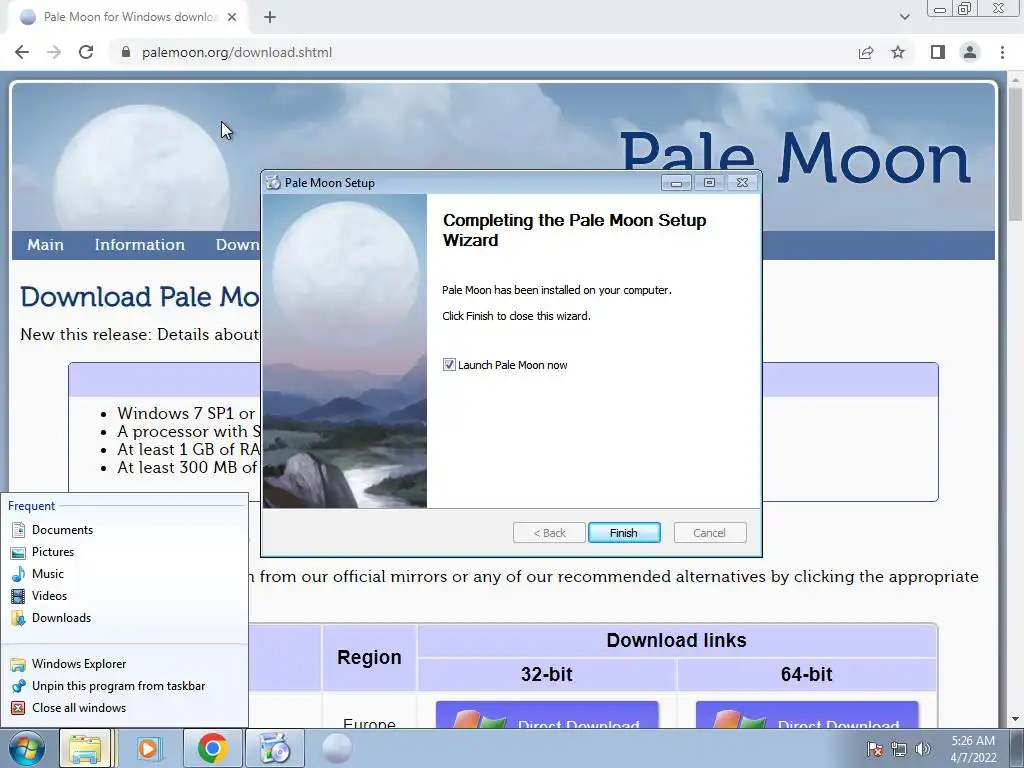Click the Finish button in setup wizard

coord(624,533)
